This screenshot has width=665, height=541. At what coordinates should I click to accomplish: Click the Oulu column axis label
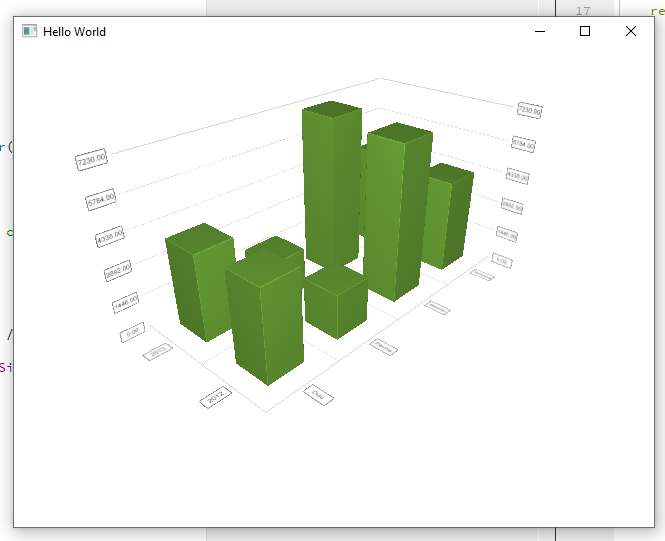pos(319,395)
